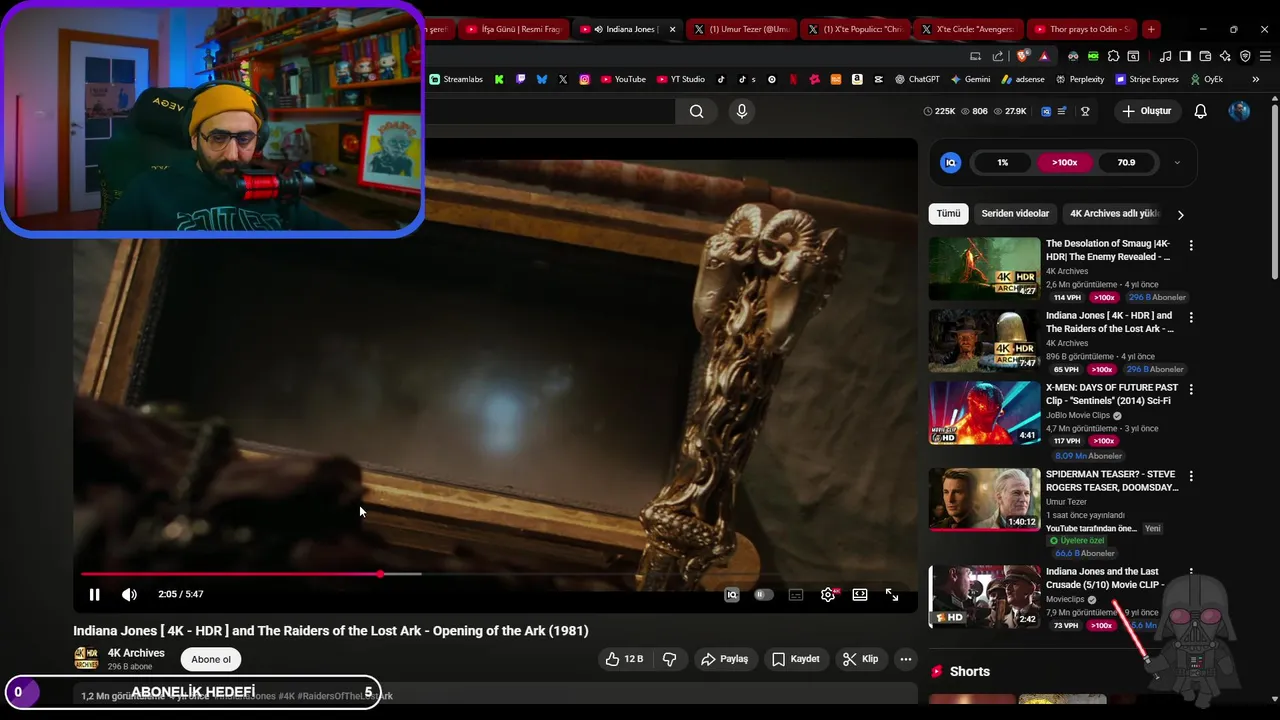Image resolution: width=1280 pixels, height=720 pixels.
Task: Open The Desolation of Smaug thumbnail
Action: point(984,268)
